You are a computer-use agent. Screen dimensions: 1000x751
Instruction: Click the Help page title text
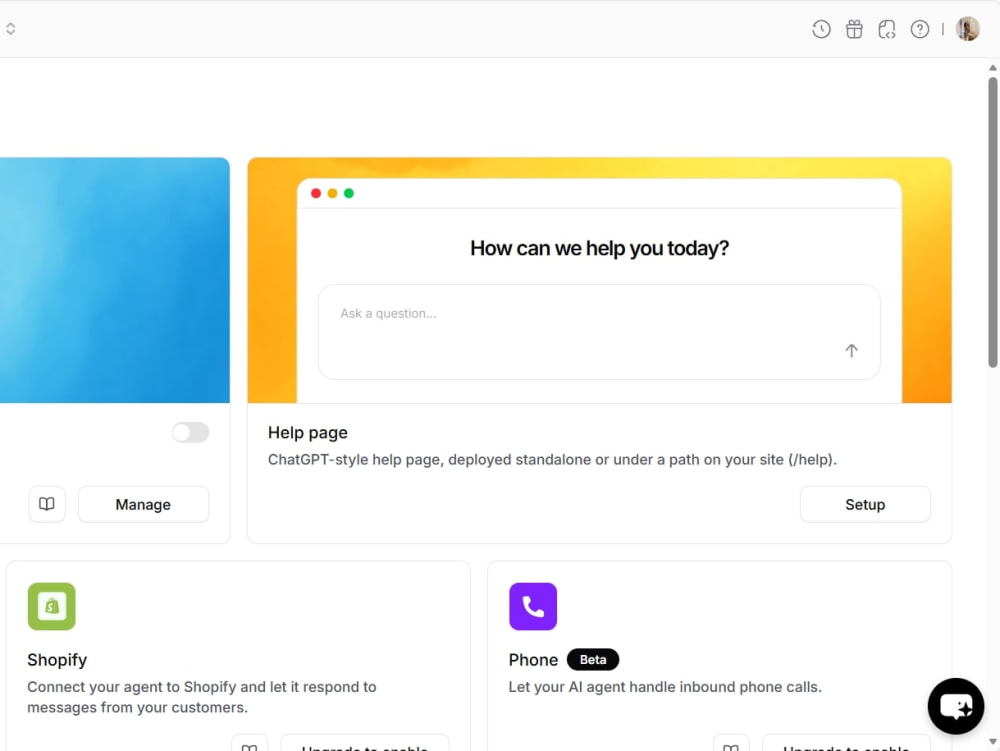click(307, 433)
